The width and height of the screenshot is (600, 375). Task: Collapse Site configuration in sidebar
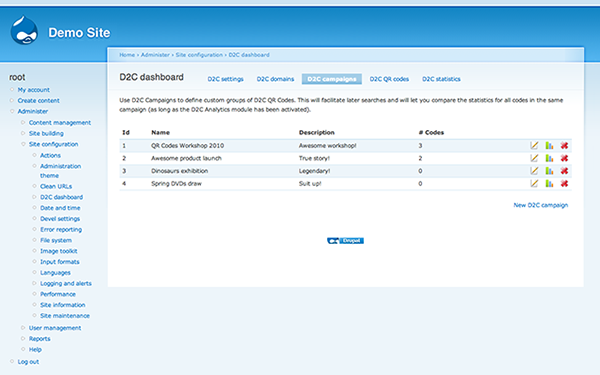(x=54, y=144)
